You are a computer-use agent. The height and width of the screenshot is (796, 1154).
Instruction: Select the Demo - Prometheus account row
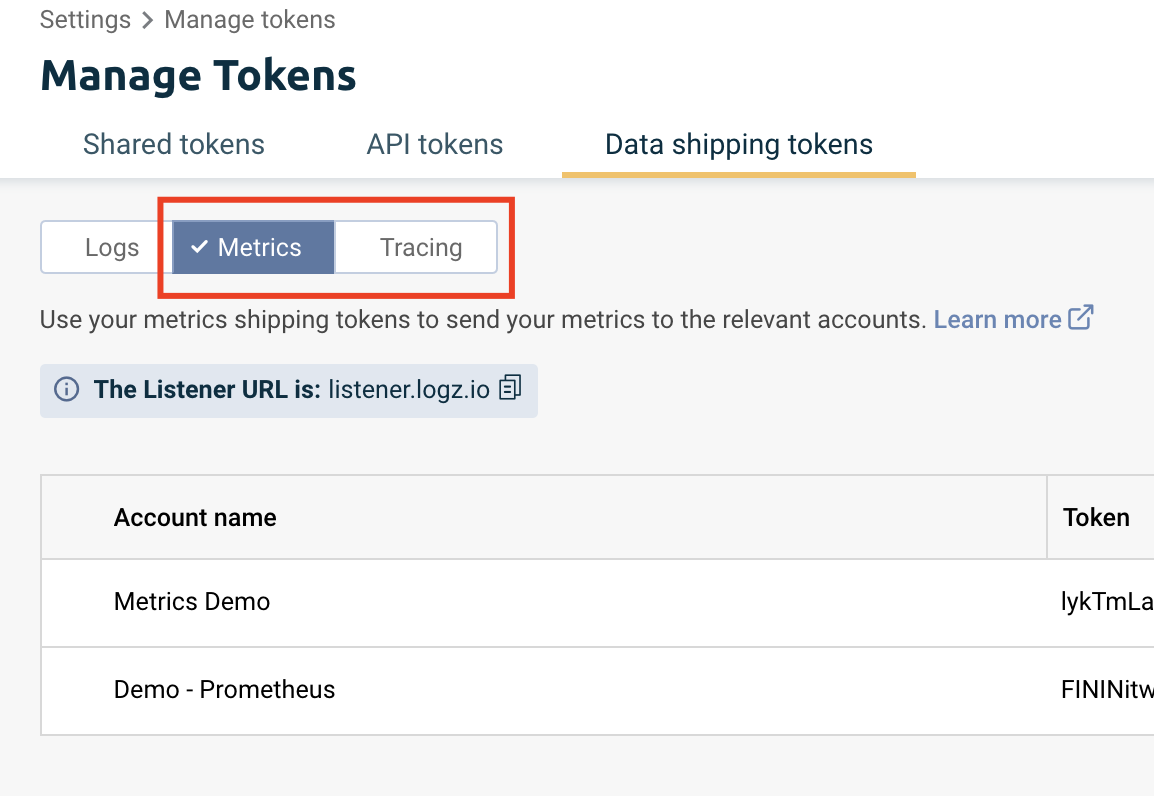point(598,691)
